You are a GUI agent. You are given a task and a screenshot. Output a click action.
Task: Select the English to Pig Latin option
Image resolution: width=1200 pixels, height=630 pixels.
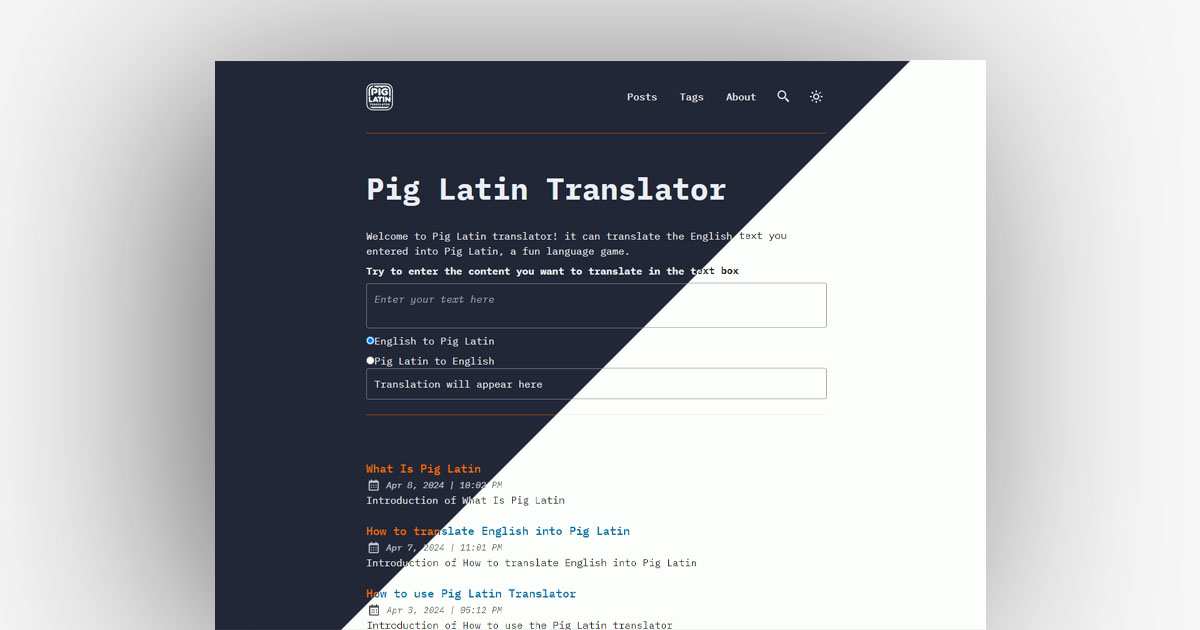point(370,340)
